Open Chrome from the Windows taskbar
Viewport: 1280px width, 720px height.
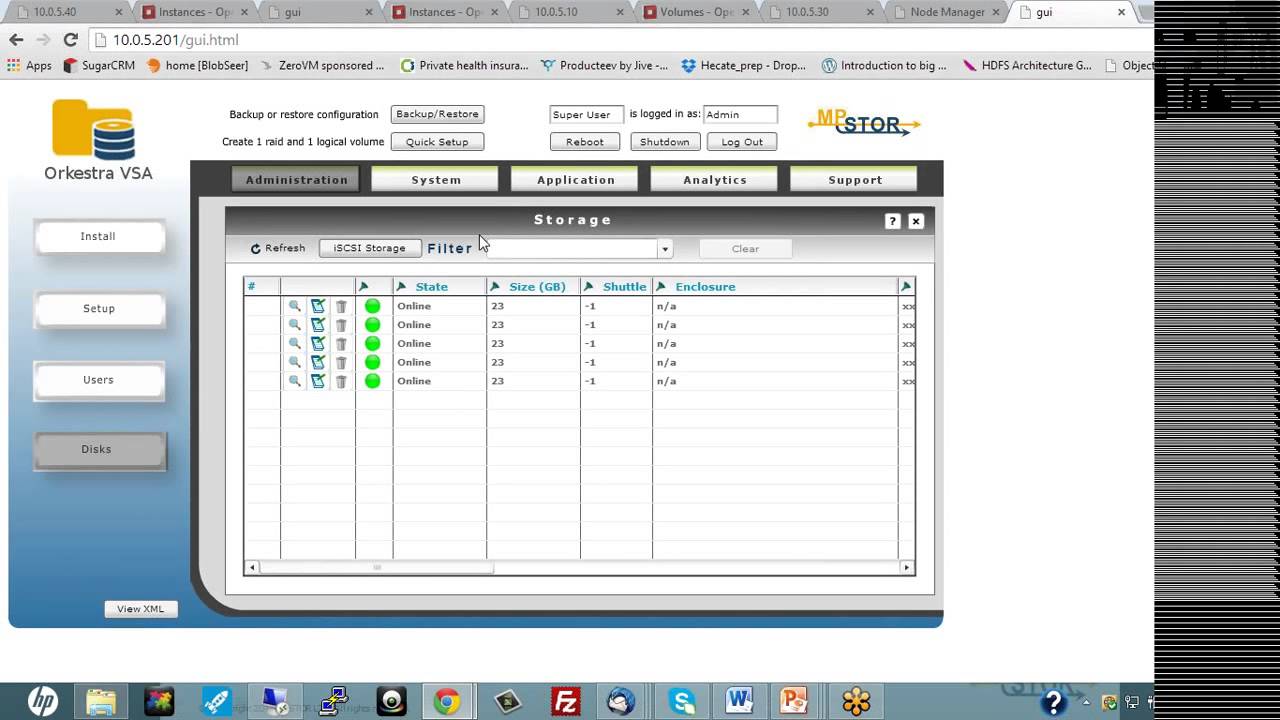[446, 701]
